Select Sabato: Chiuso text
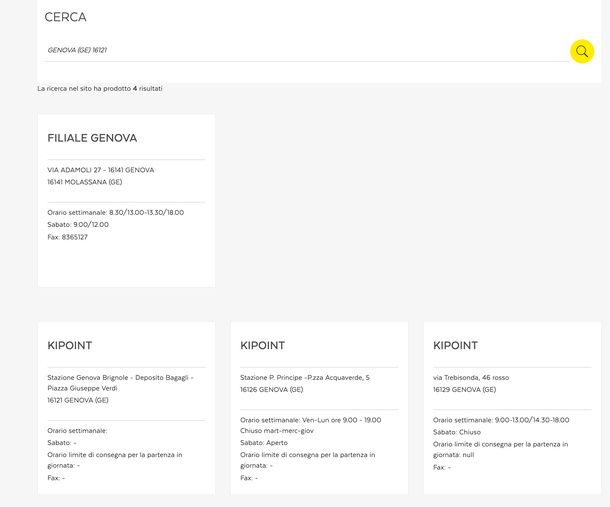 [x=457, y=432]
